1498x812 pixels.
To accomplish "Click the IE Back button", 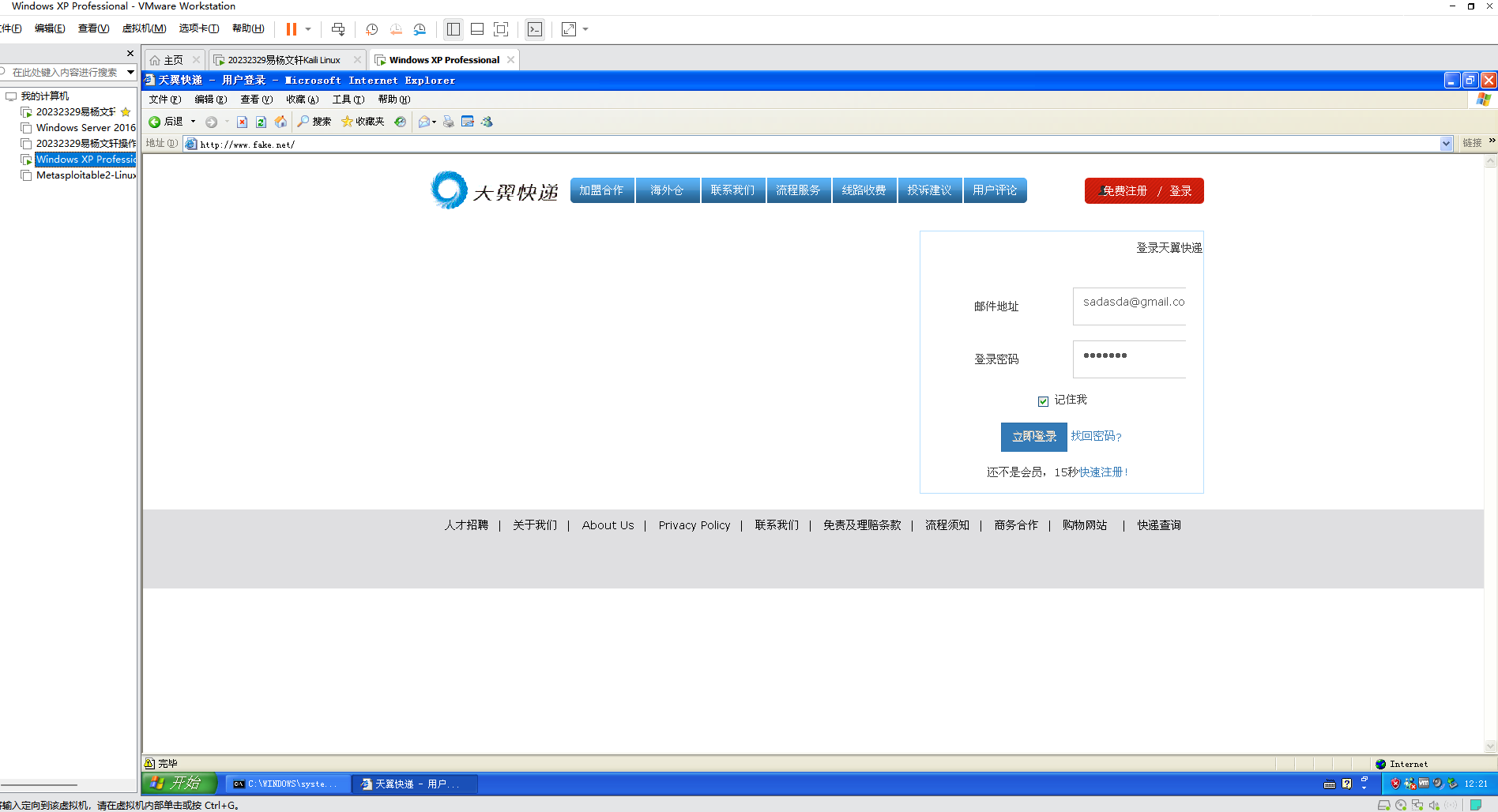I will [x=166, y=122].
